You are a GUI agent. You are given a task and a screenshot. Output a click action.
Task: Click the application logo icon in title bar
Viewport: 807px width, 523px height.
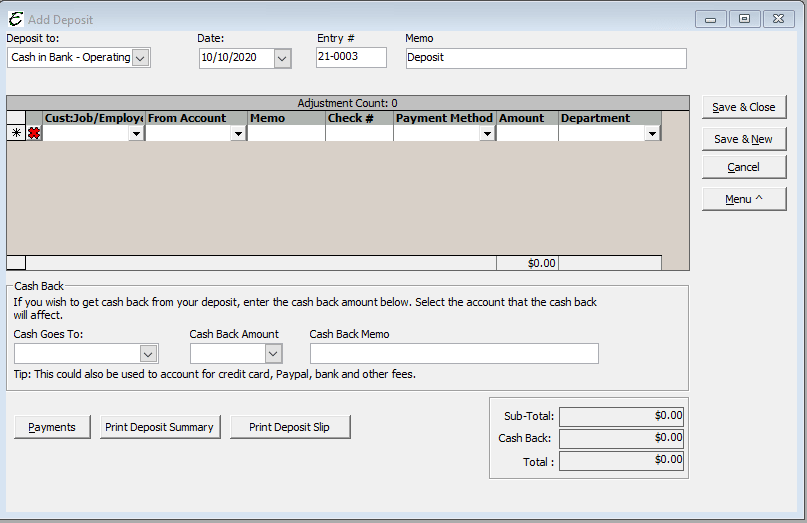click(15, 19)
